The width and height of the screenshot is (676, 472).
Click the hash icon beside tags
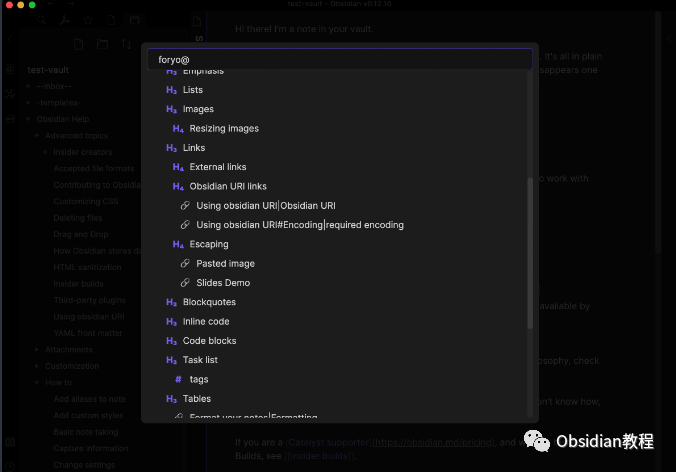(178, 379)
